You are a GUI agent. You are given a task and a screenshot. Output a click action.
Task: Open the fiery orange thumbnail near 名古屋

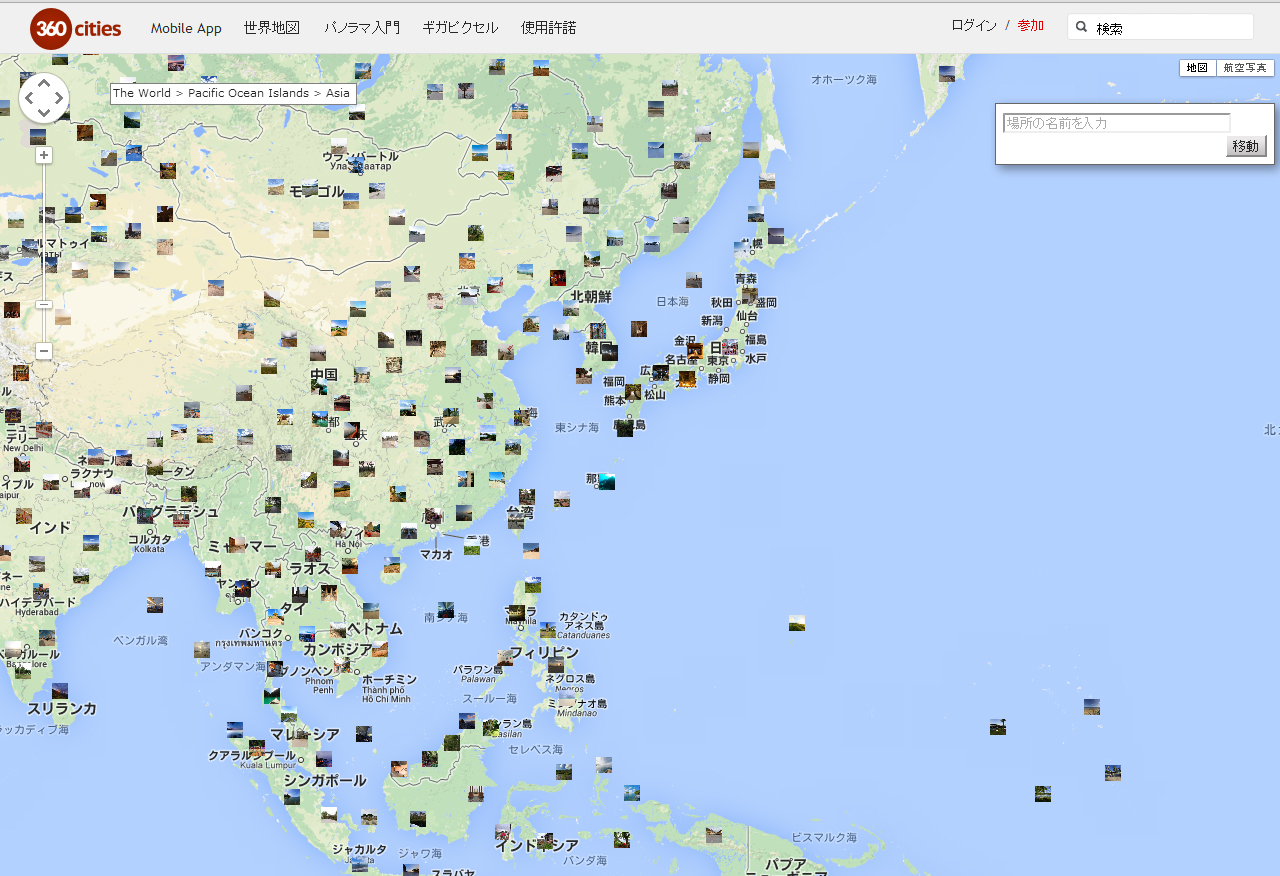pos(687,379)
